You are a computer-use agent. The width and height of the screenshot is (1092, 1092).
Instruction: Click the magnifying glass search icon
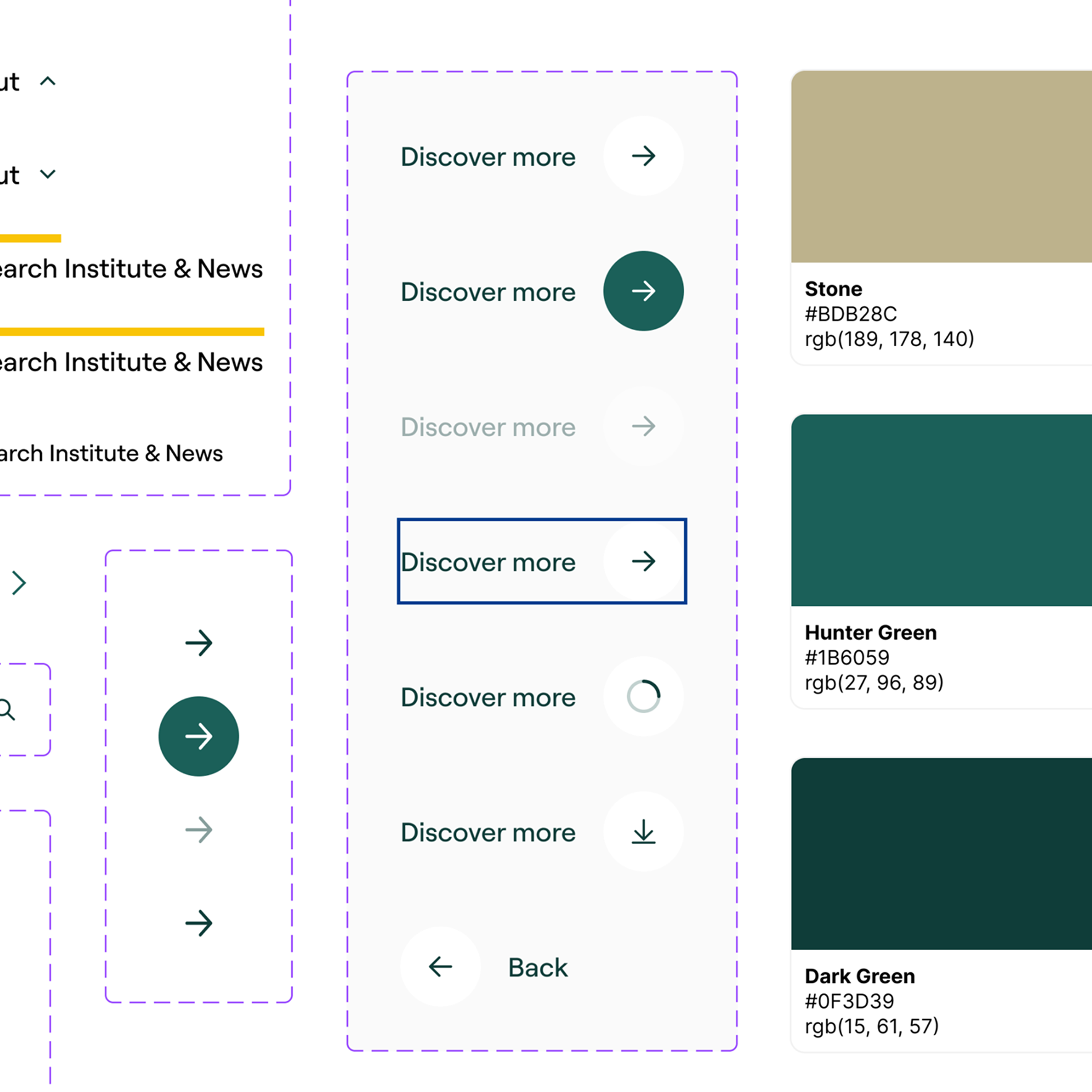tap(7, 709)
